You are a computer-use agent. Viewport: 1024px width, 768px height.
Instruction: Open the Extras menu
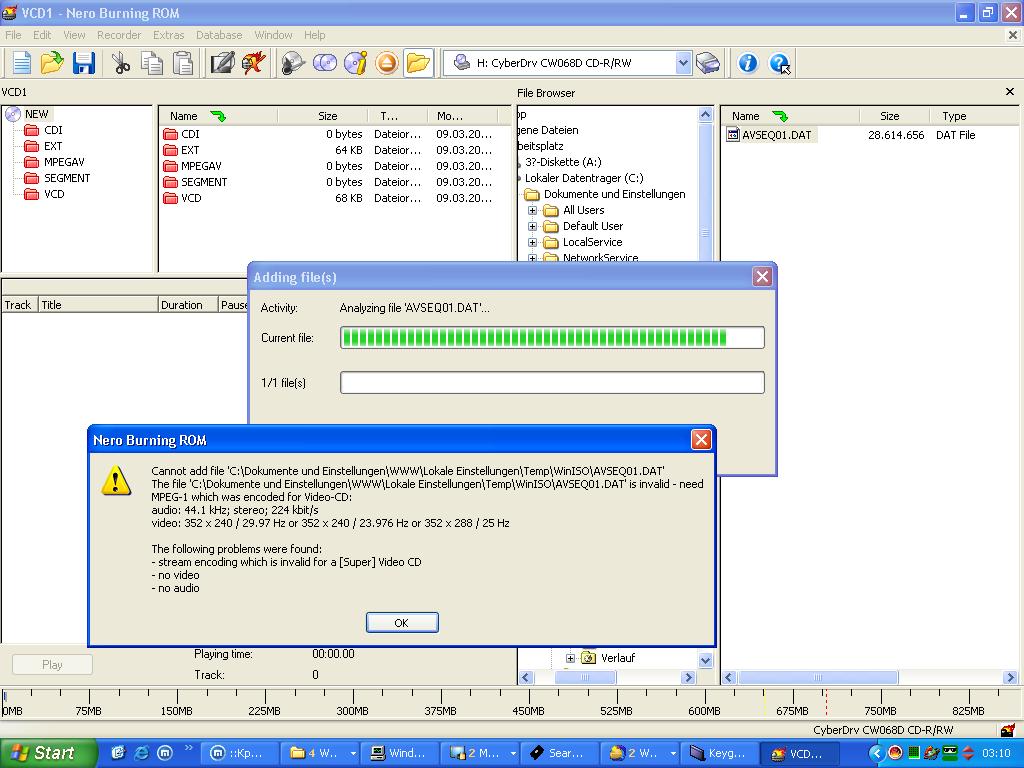coord(168,35)
